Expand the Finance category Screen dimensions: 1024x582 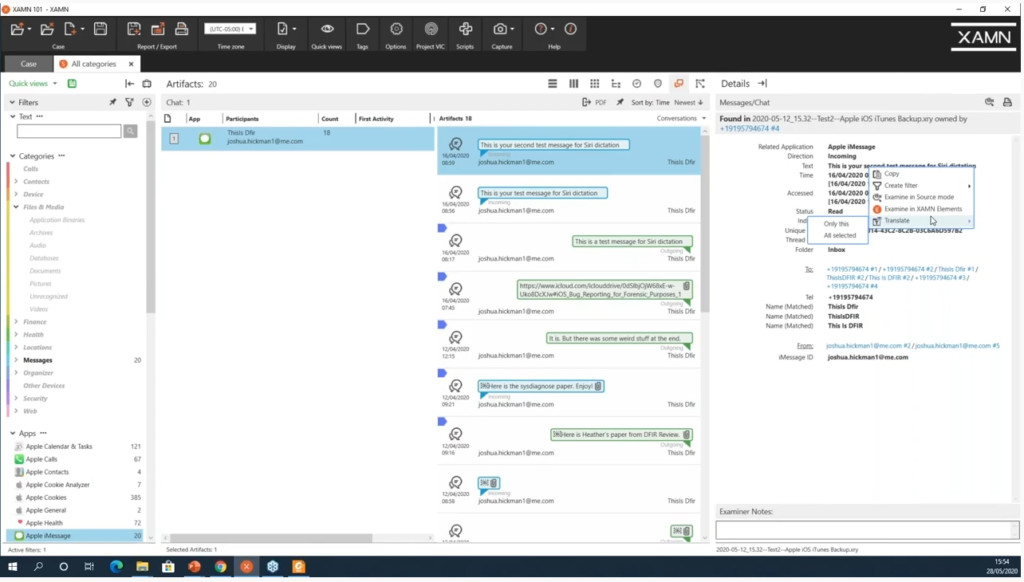[16, 322]
